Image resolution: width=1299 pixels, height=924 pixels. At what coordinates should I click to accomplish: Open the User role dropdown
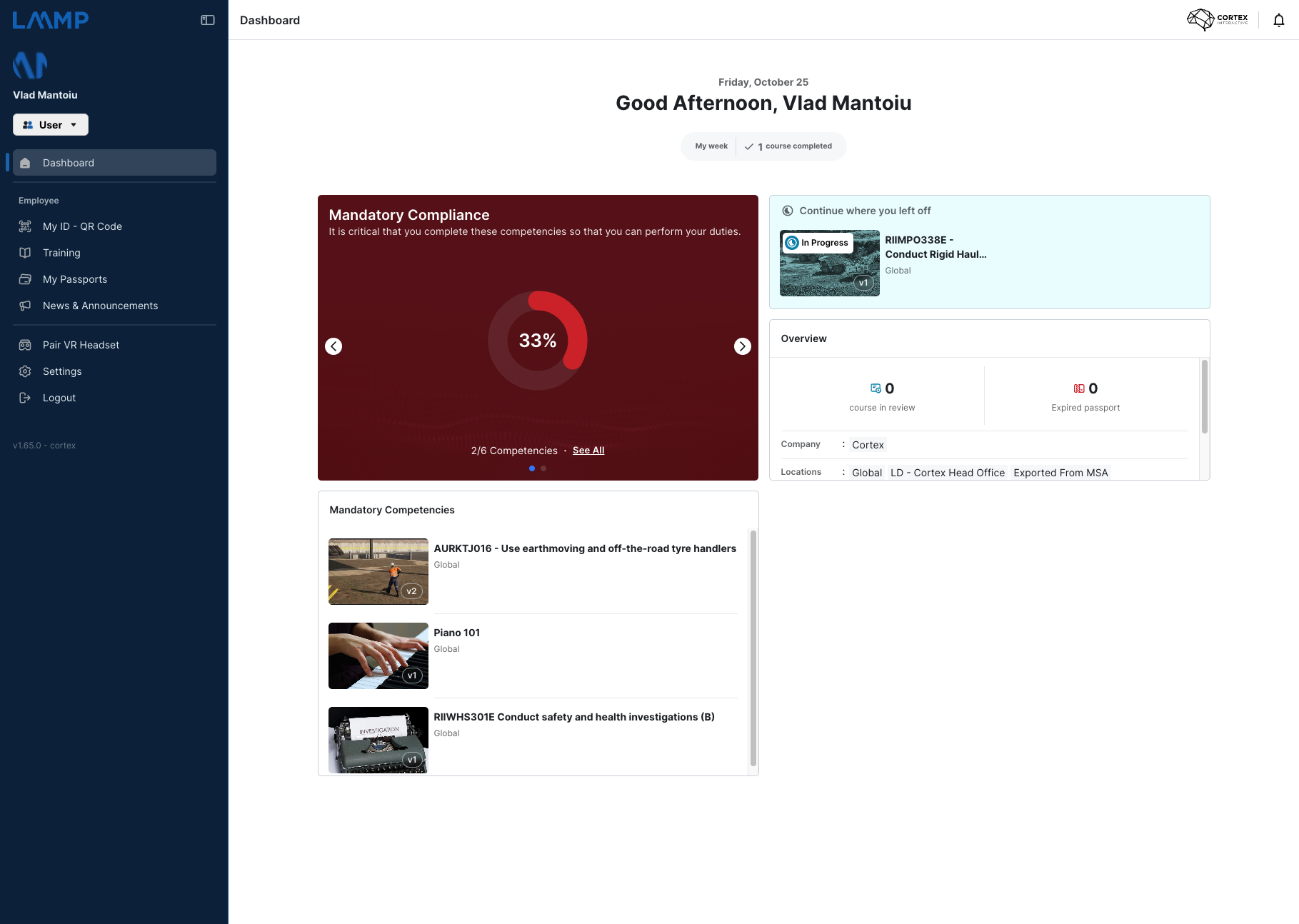[51, 125]
